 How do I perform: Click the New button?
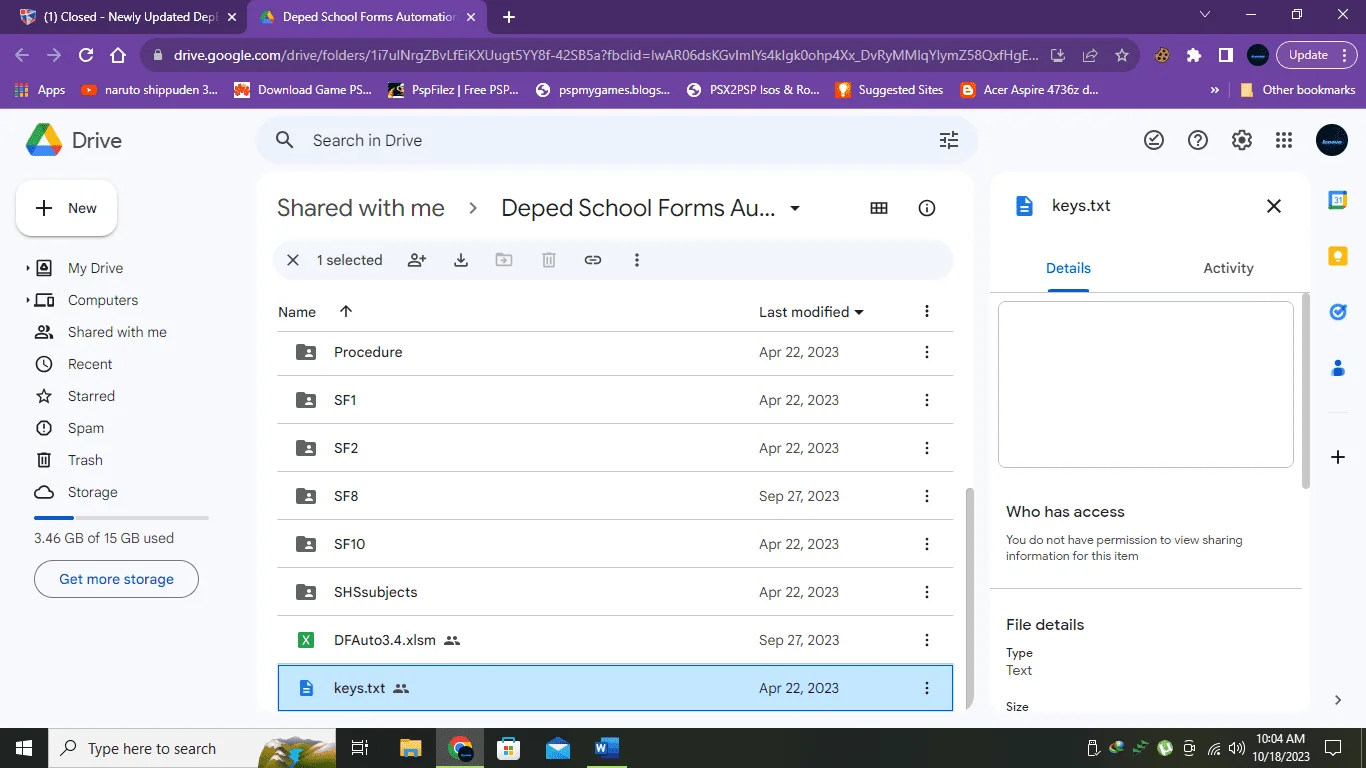66,208
